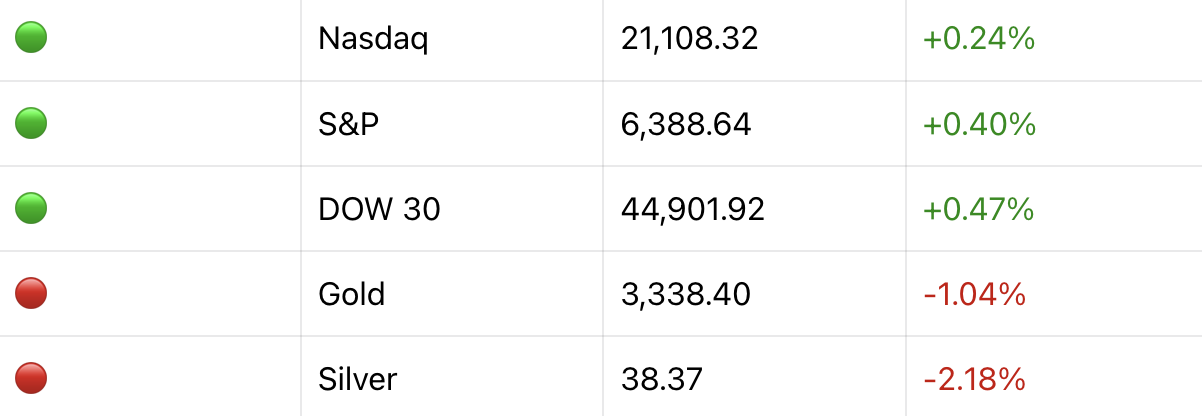Click the green status dot beside S&P
The width and height of the screenshot is (1202, 416).
click(x=32, y=124)
